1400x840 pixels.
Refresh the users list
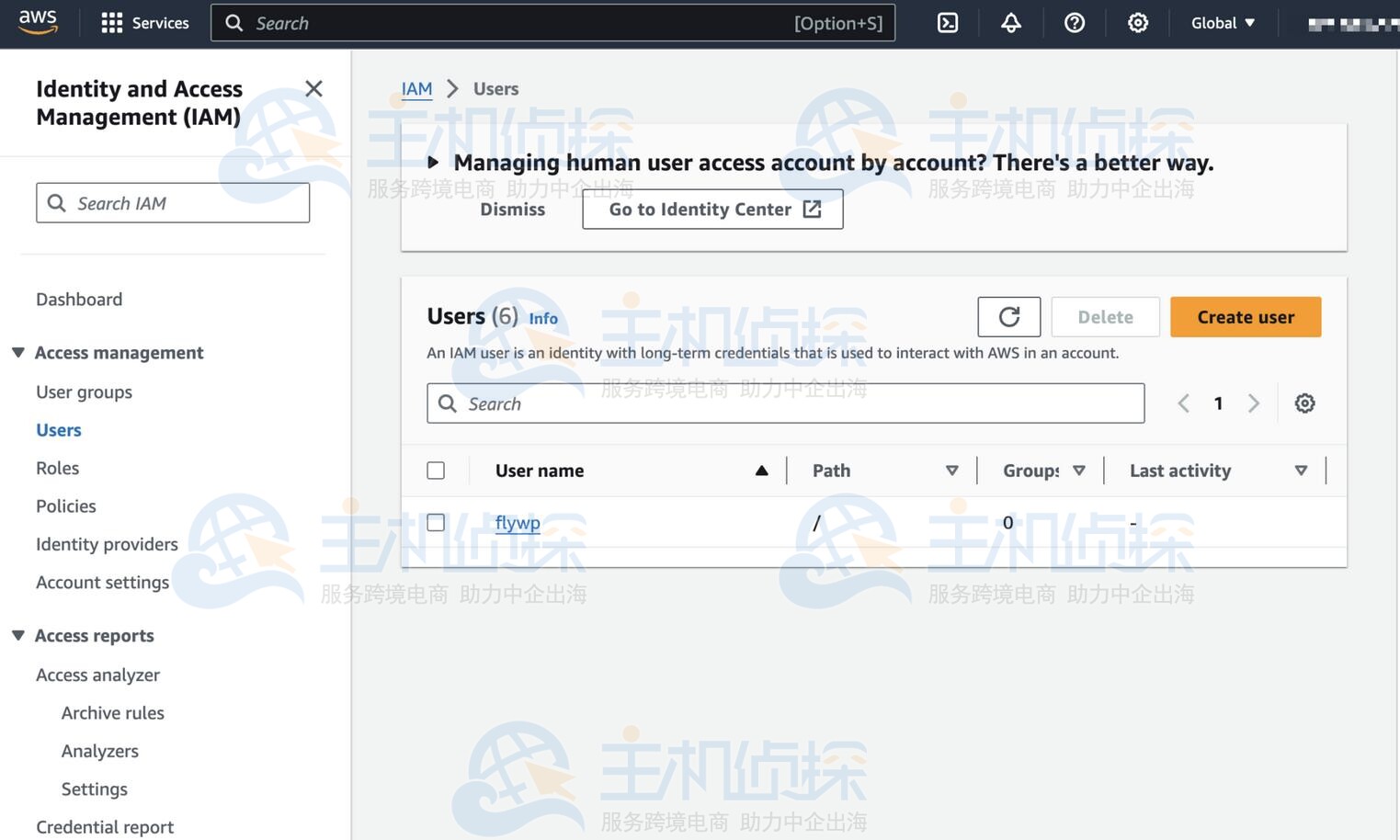tap(1008, 317)
